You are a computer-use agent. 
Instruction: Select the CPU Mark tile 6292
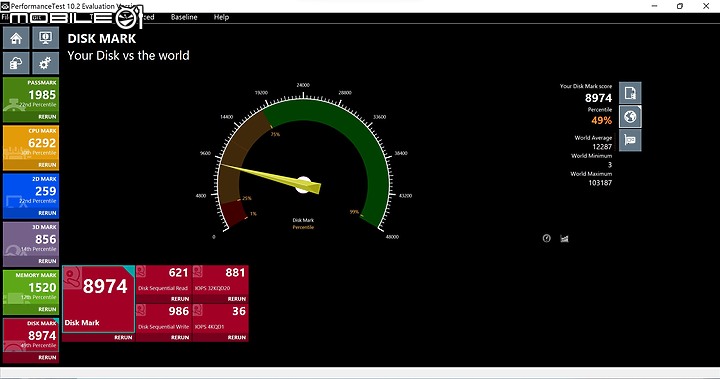31,143
